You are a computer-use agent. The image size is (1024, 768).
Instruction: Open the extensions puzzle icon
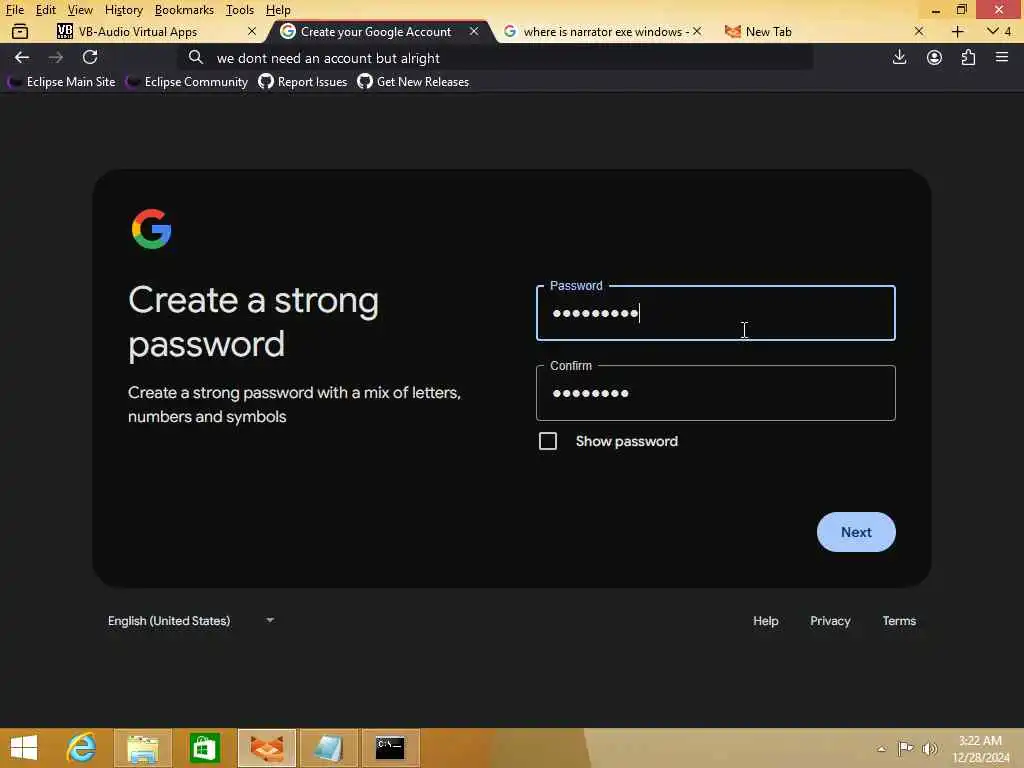[968, 57]
